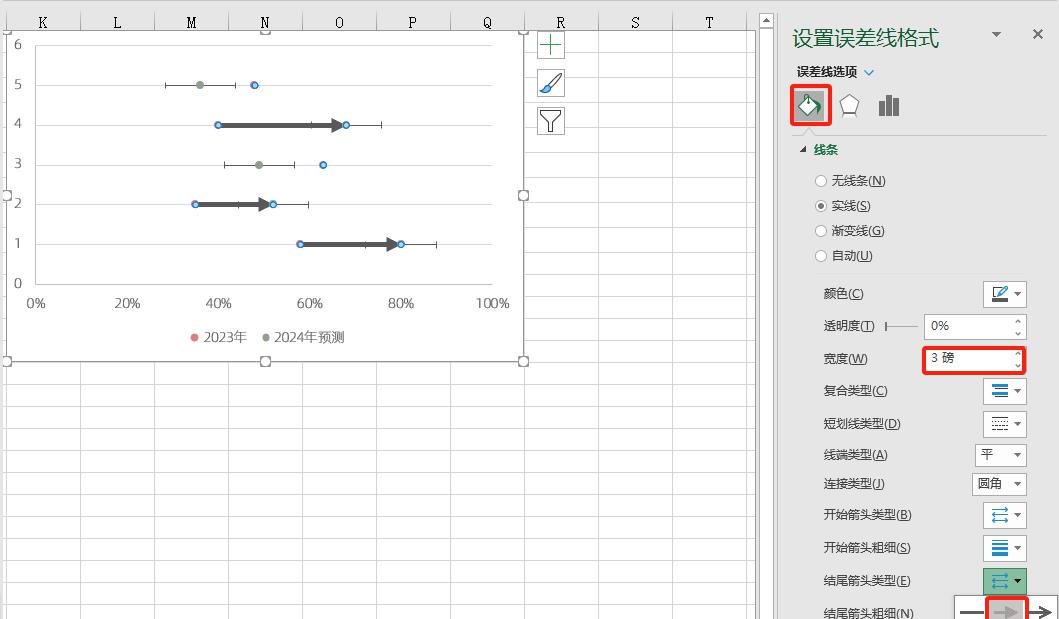This screenshot has width=1059, height=619.
Task: Select the 自动(U) radio option
Action: point(821,256)
